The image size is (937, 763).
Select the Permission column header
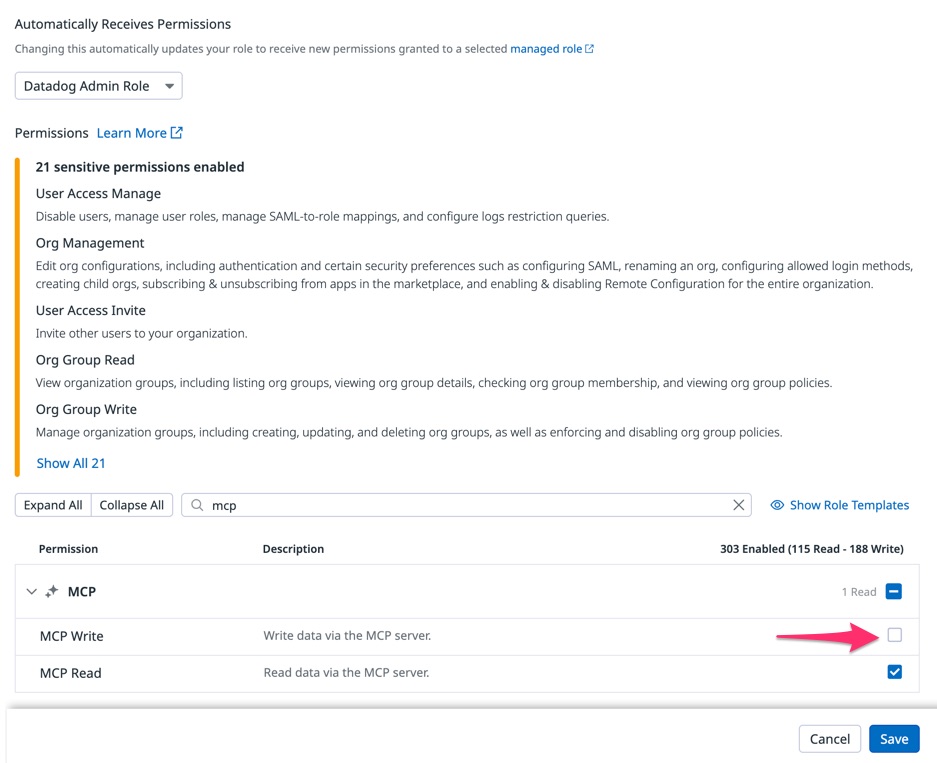[x=68, y=549]
